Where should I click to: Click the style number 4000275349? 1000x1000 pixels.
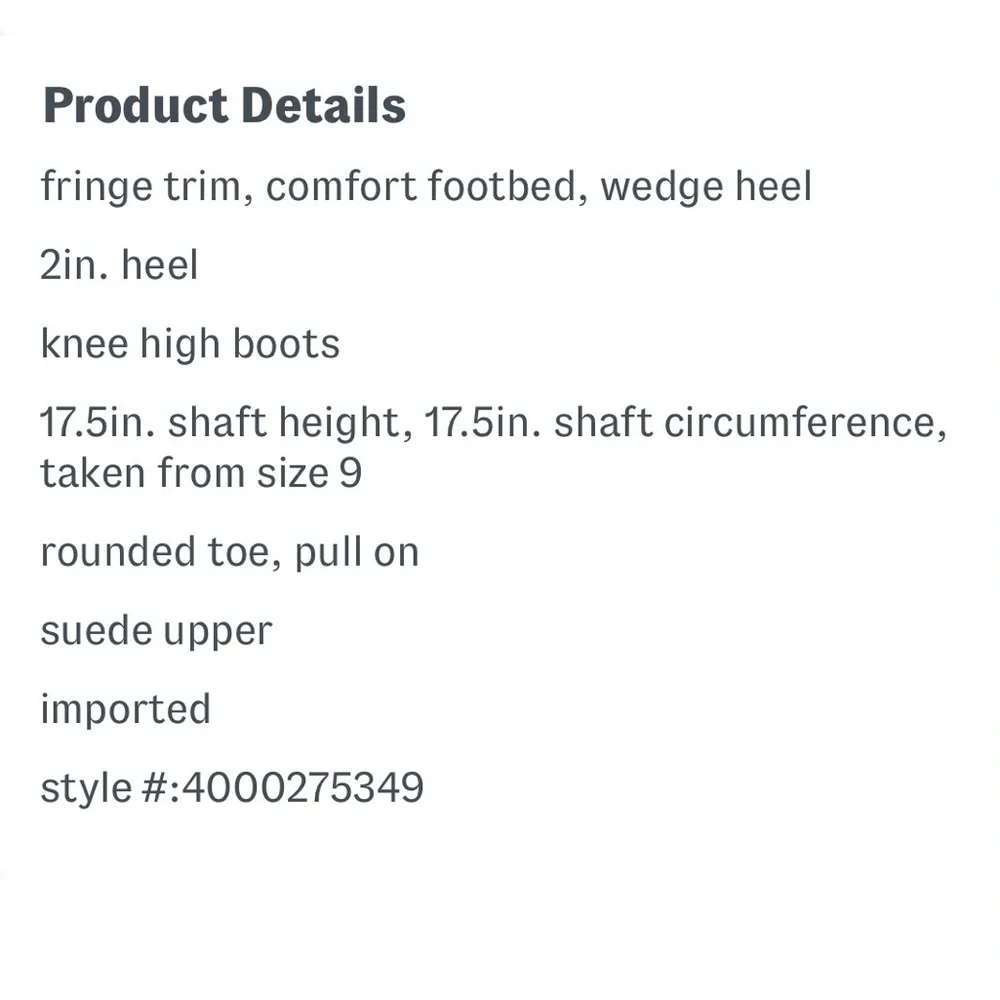click(x=303, y=788)
